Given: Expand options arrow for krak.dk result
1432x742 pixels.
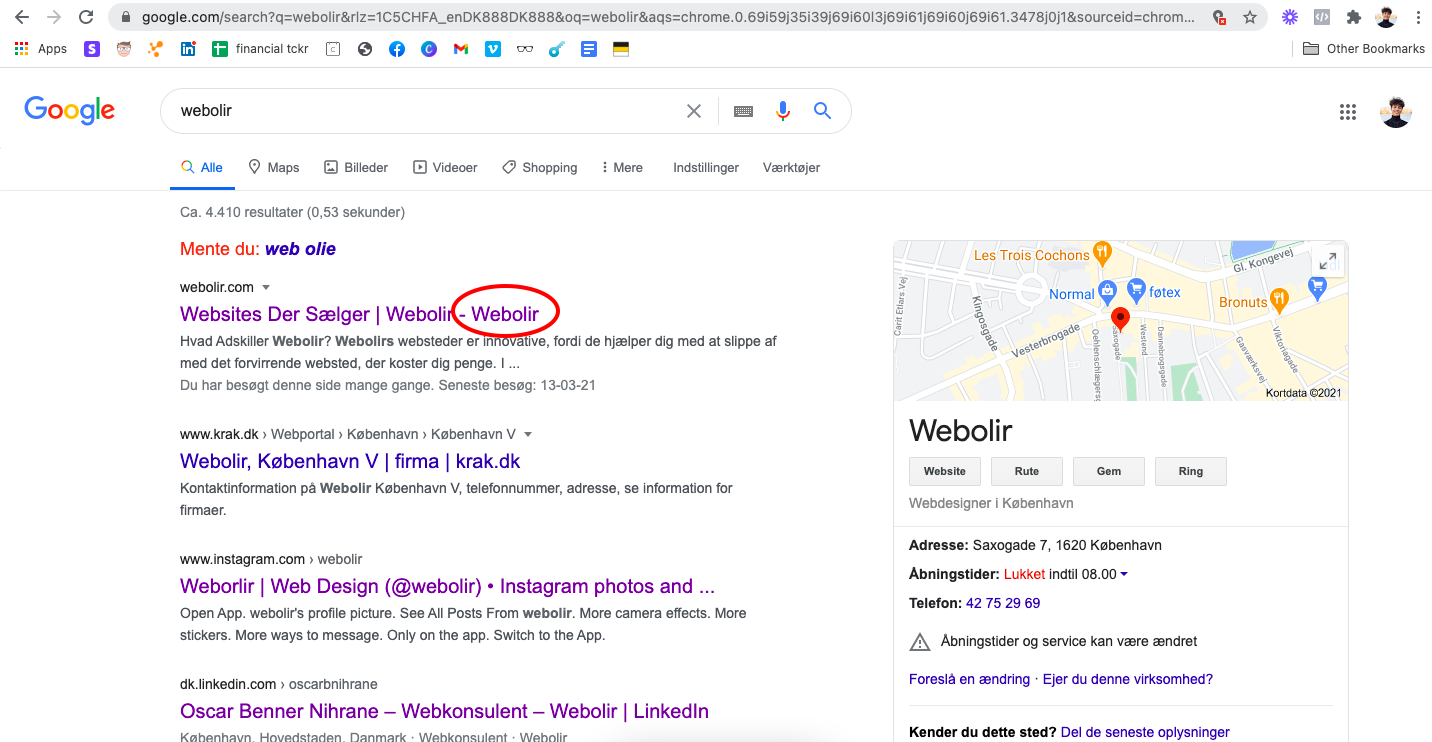Looking at the screenshot, I should 528,435.
